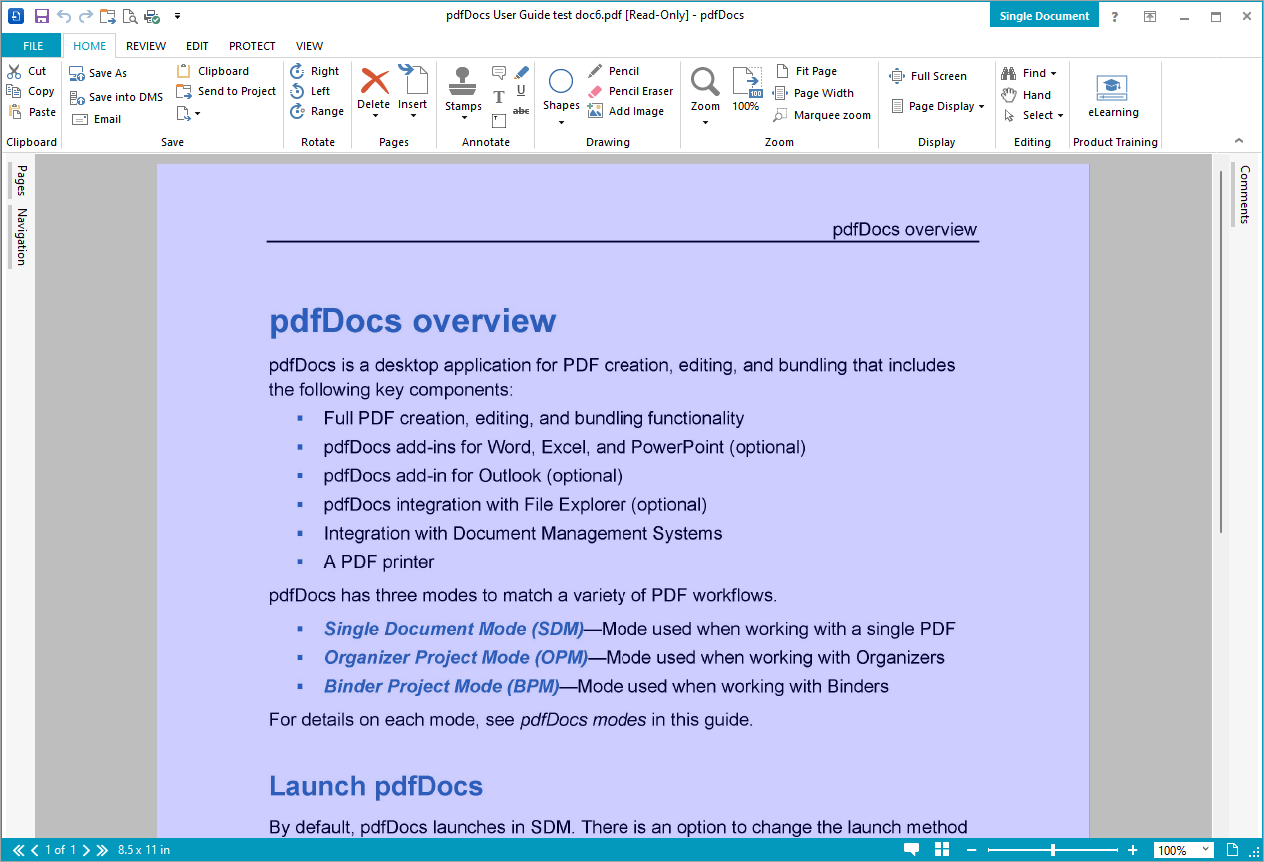Toggle the underline annotation tool

pyautogui.click(x=521, y=91)
